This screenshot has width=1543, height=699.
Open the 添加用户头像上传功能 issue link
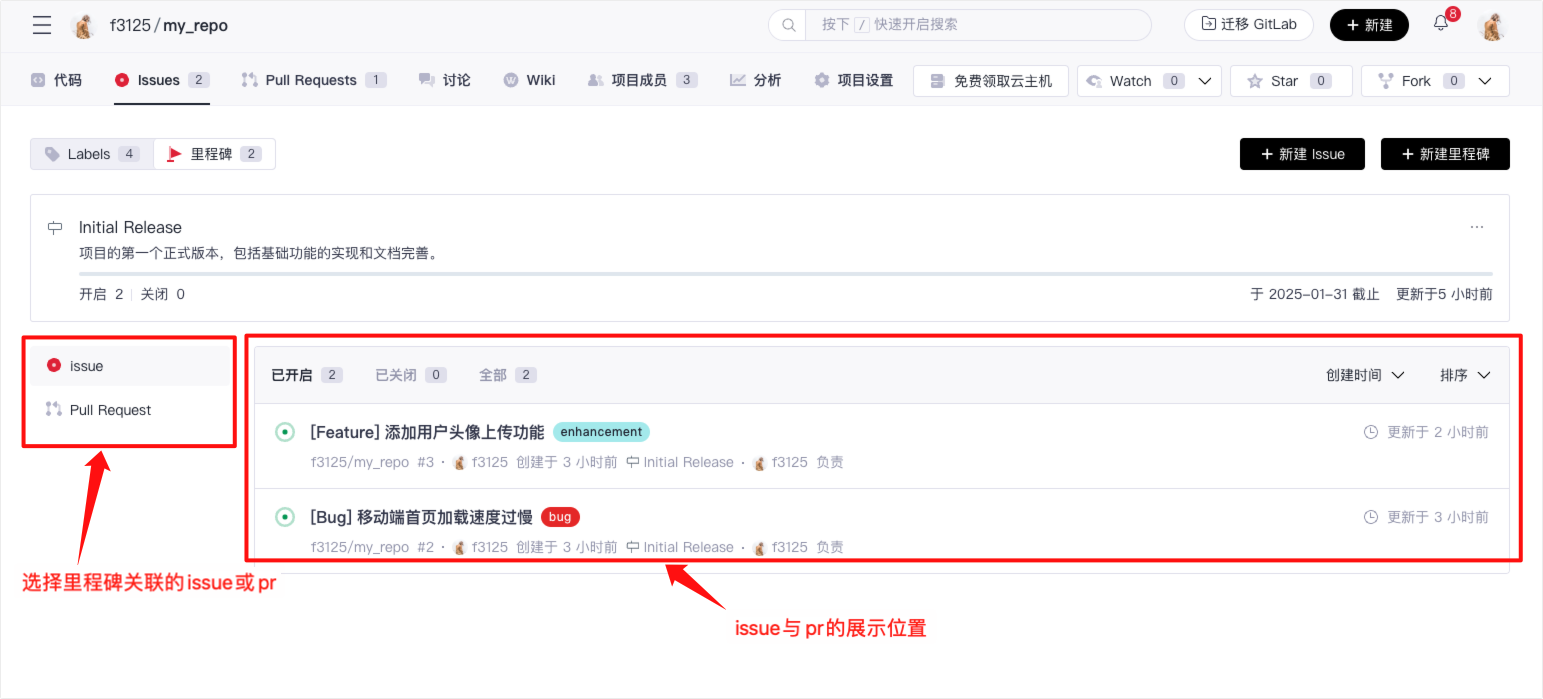427,432
